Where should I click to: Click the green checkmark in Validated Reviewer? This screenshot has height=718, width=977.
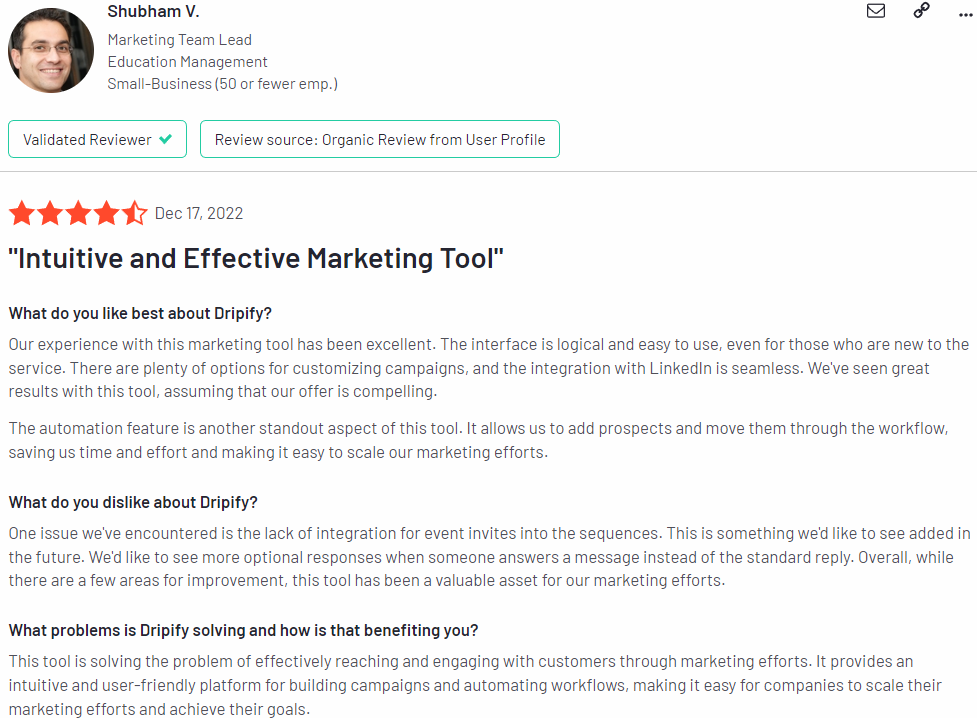coord(165,139)
